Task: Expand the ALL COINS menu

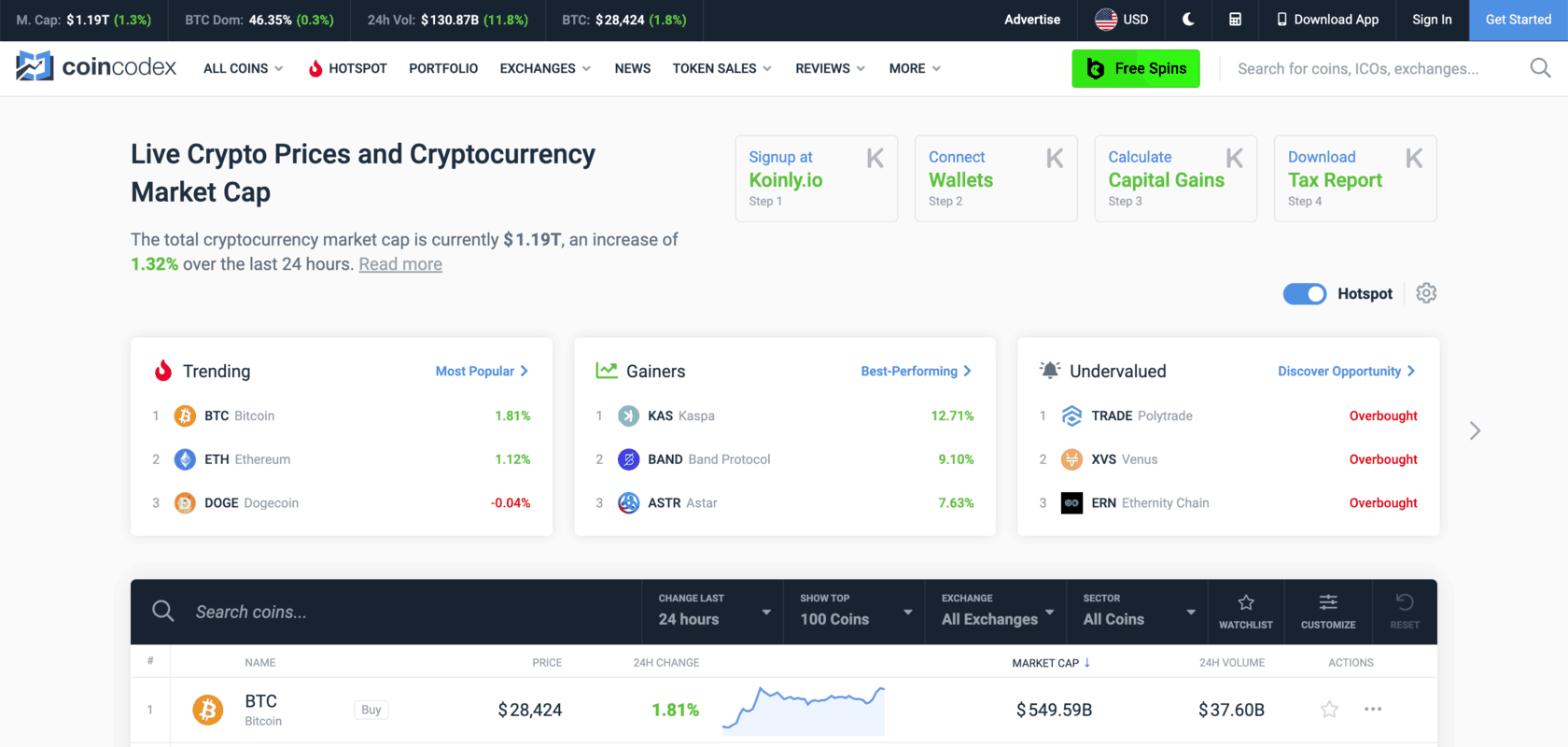Action: click(243, 68)
